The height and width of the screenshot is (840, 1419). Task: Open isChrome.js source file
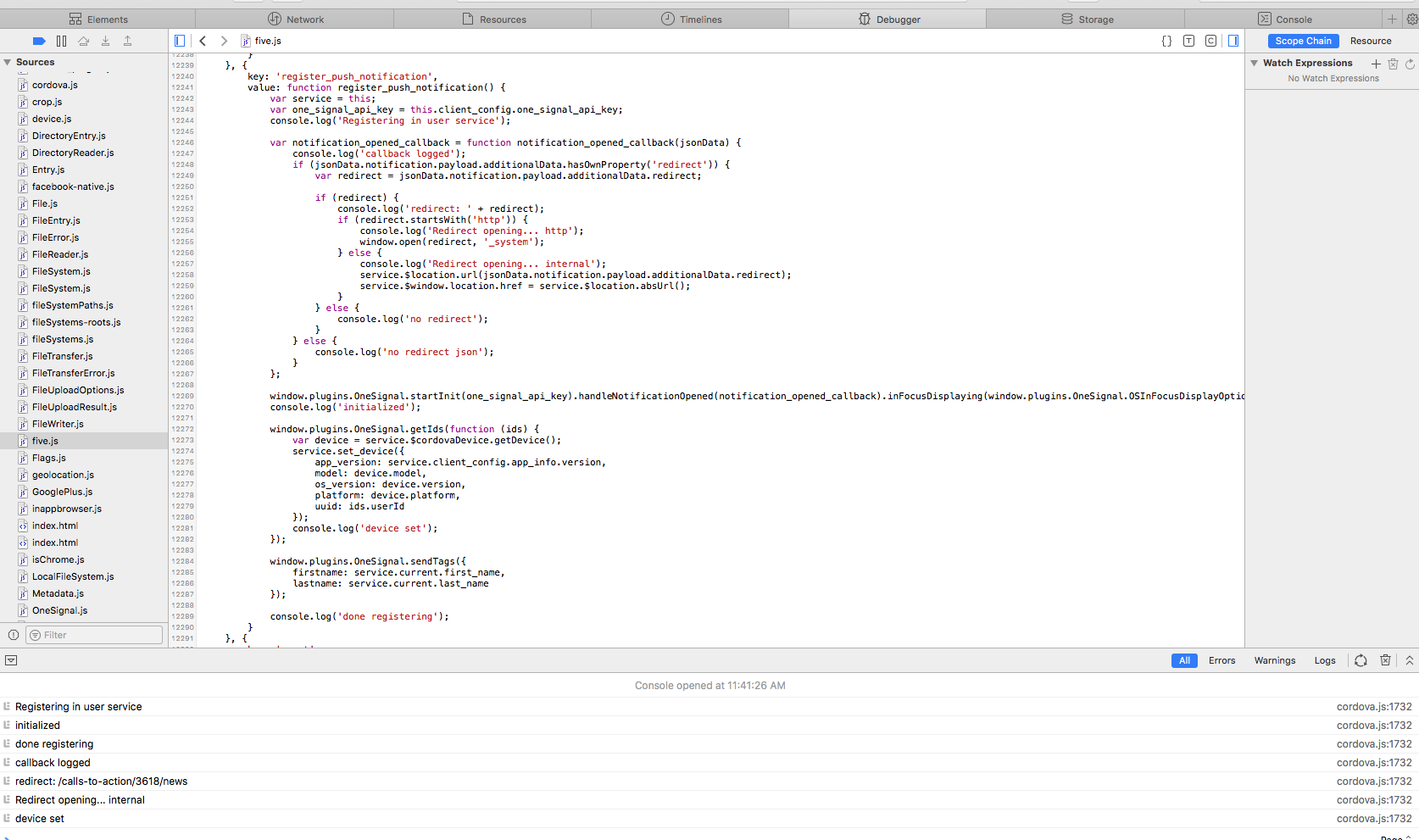tap(58, 559)
